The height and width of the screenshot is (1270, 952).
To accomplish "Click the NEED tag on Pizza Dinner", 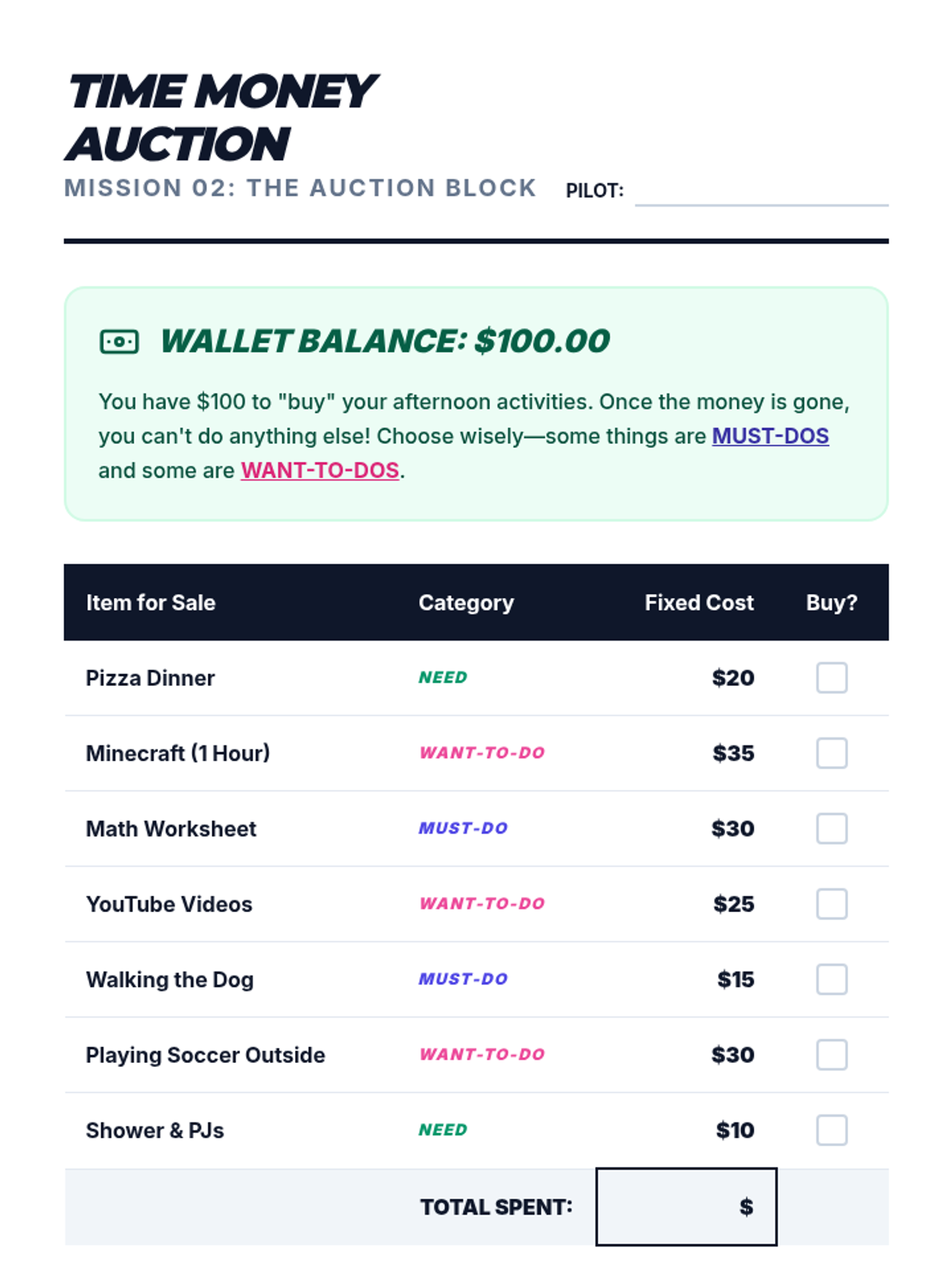I will tap(443, 678).
